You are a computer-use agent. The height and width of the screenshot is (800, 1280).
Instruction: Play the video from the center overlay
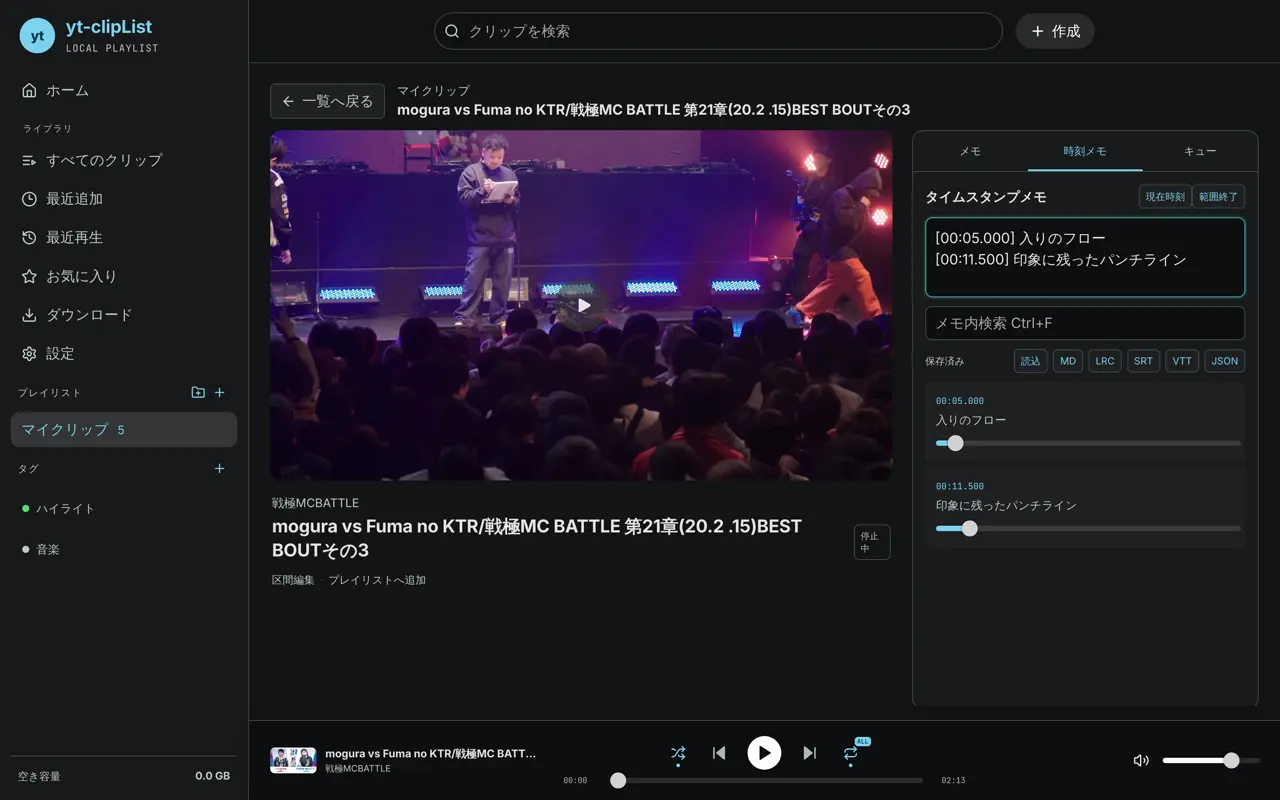[582, 305]
